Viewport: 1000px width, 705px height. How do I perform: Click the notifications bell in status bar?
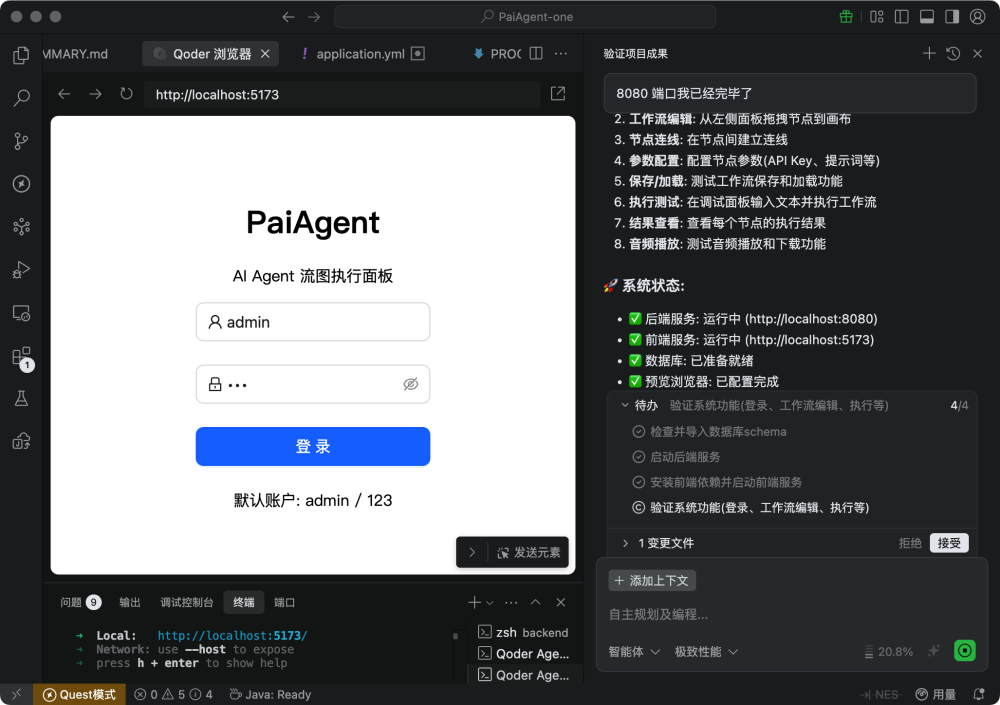tap(977, 694)
